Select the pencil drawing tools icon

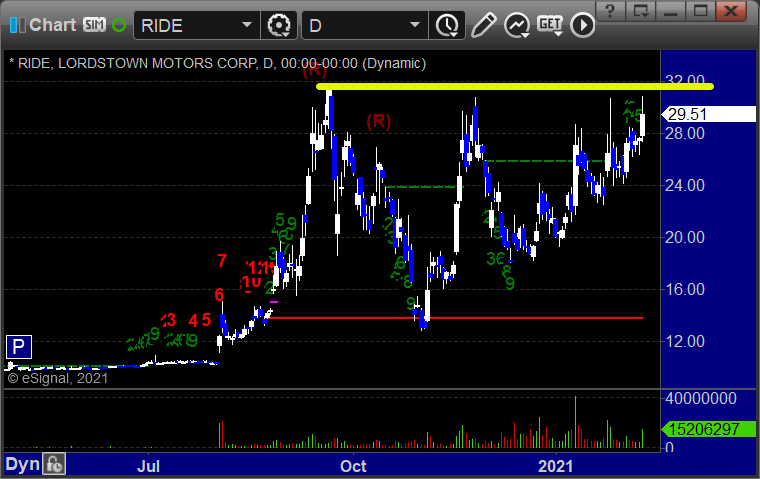tap(483, 25)
